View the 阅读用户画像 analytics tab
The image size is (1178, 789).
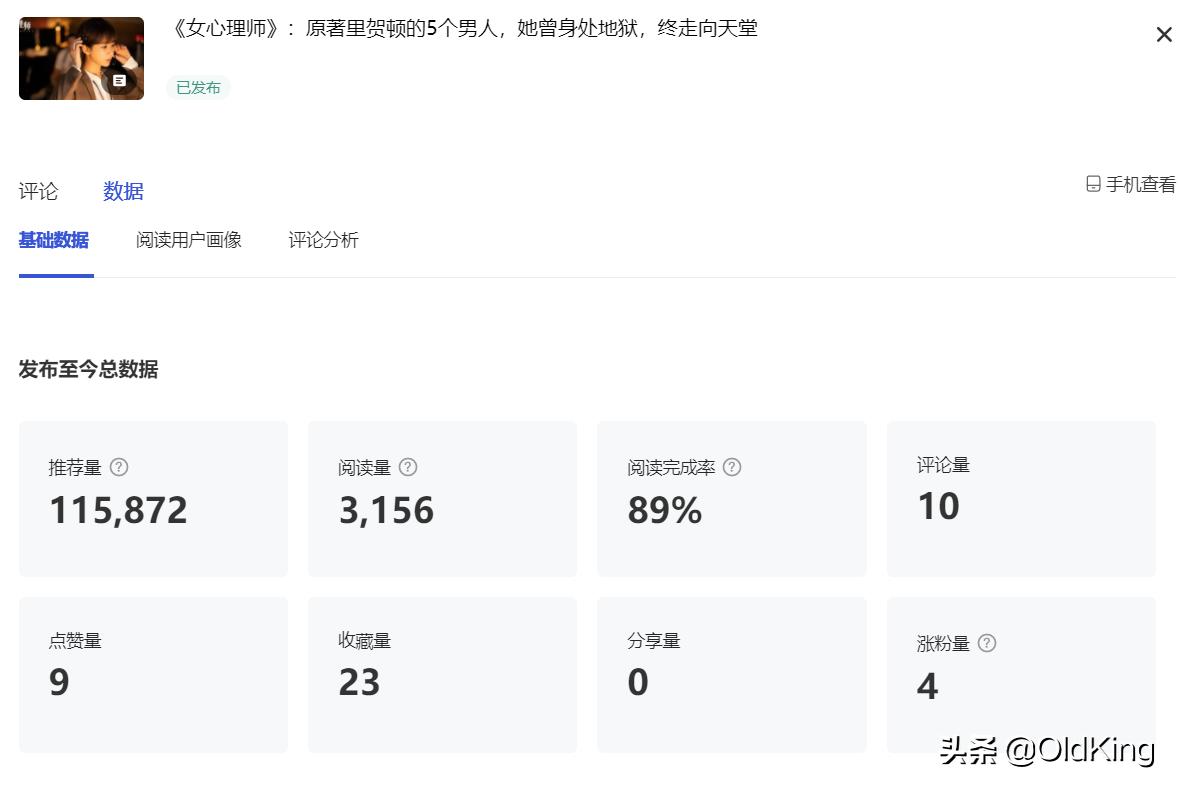tap(188, 240)
